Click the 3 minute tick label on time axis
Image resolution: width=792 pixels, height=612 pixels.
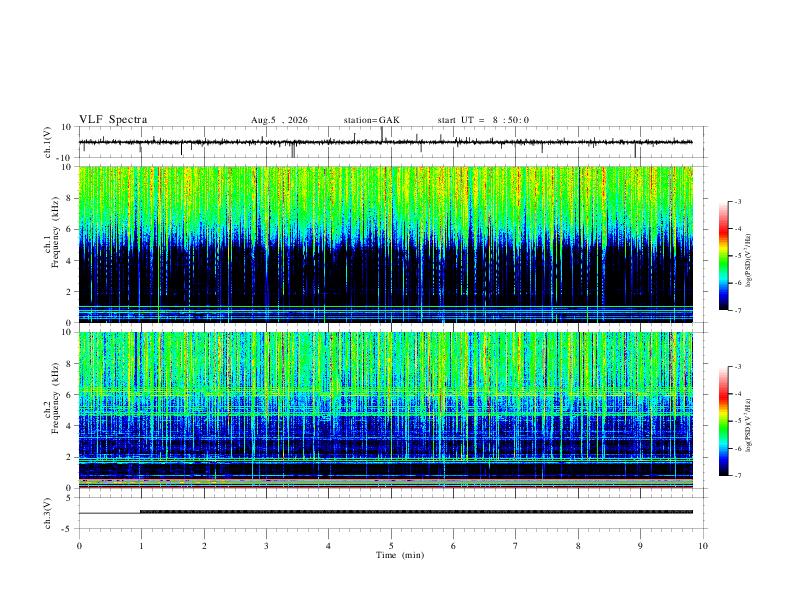click(x=266, y=546)
